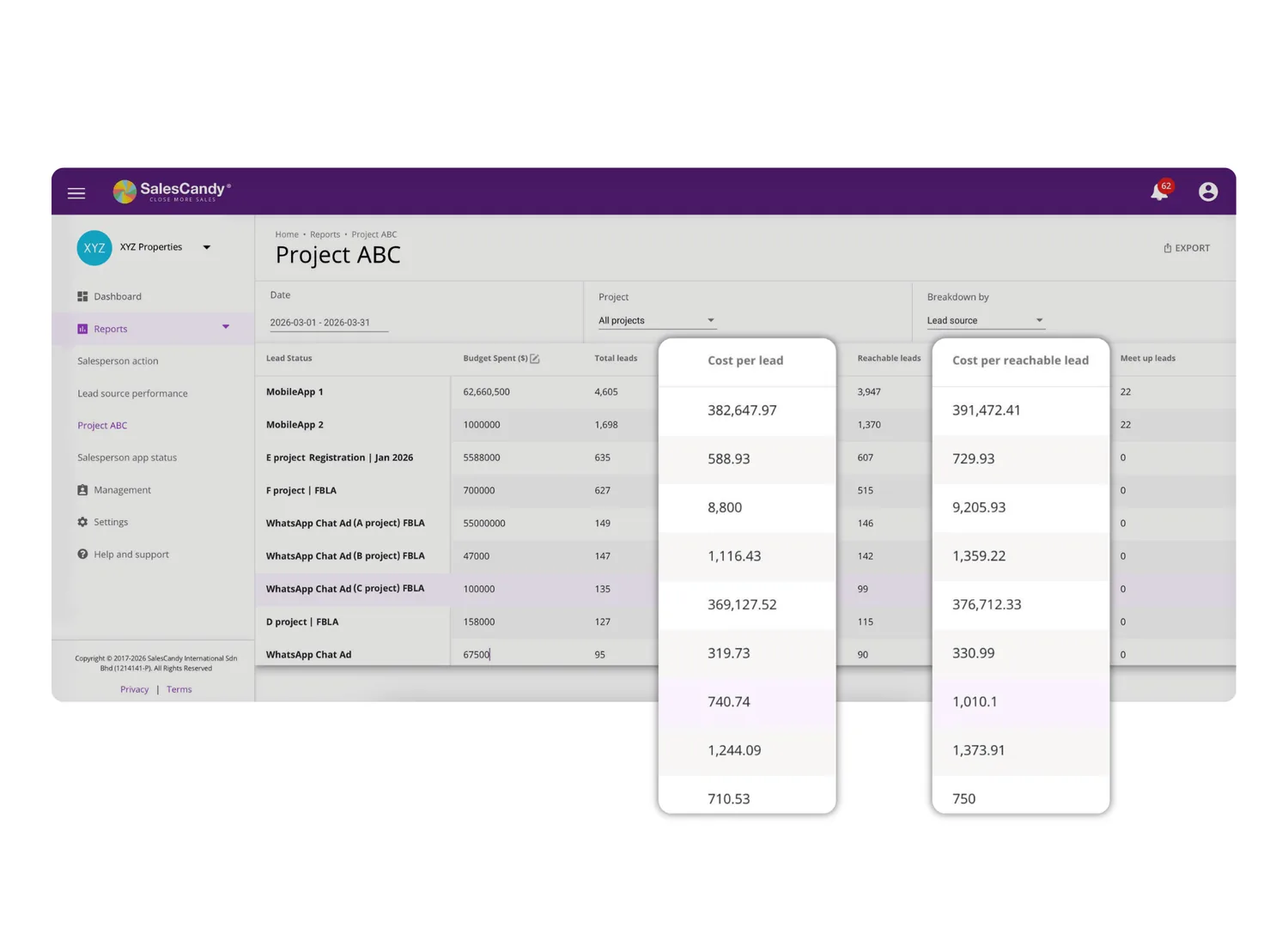Export the Project ABC report
This screenshot has height=927, width=1288.
[1187, 248]
